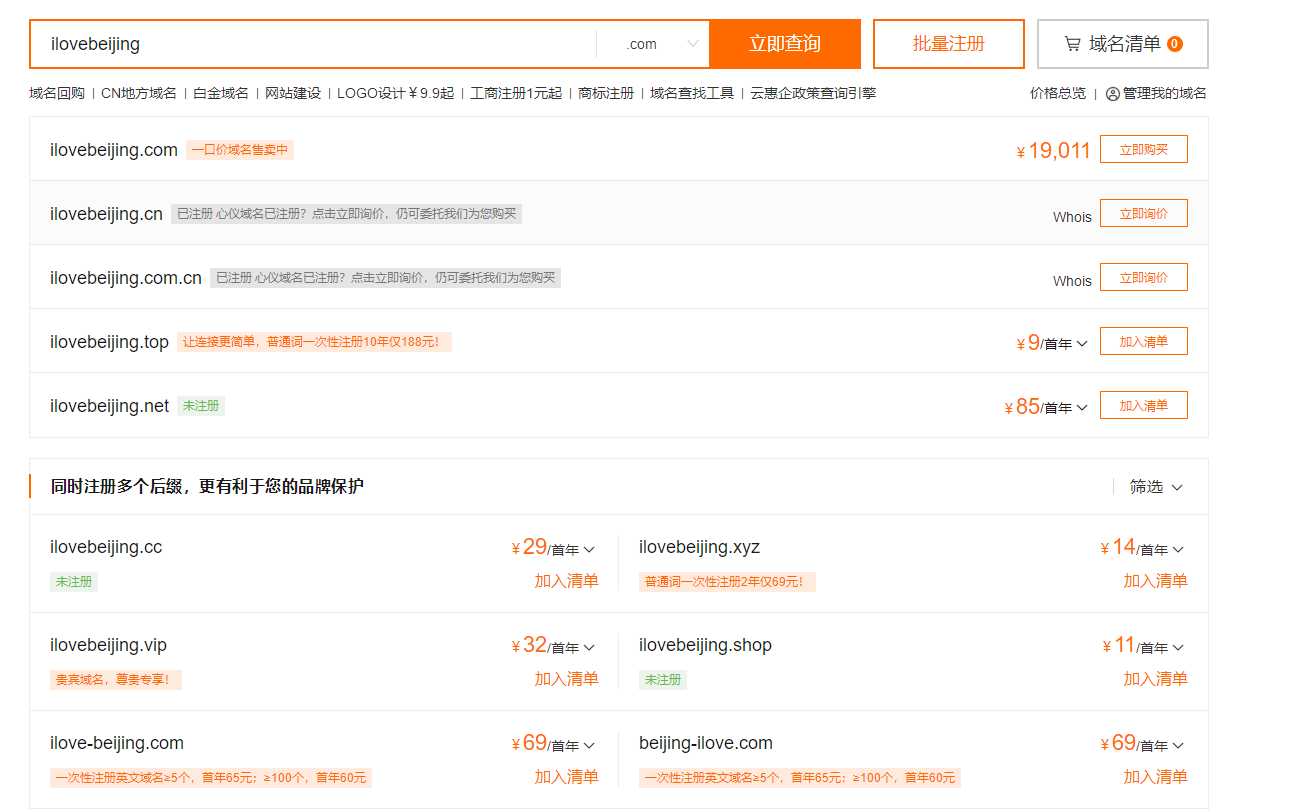Viewport: 1311px width, 810px height.
Task: Click 加入清单 for ilovebeijing.shop
Action: click(x=1155, y=679)
